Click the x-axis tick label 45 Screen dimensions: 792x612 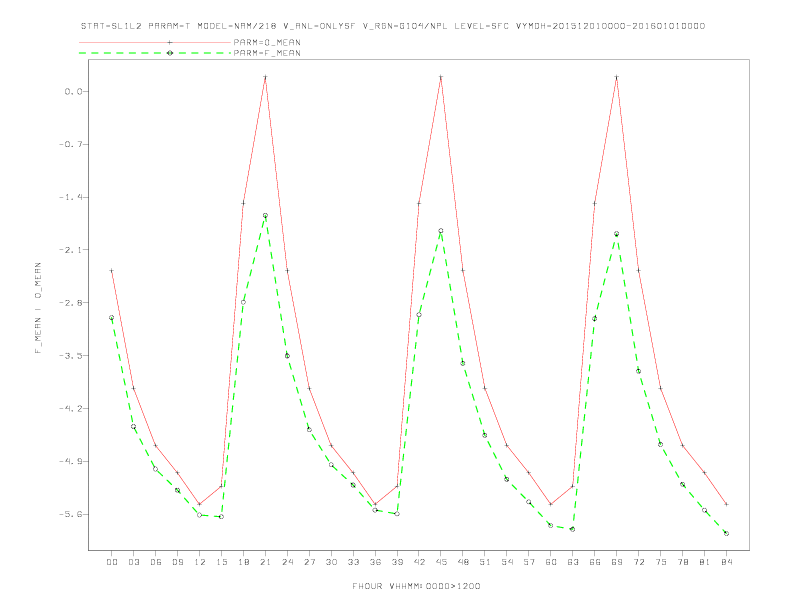click(x=441, y=562)
